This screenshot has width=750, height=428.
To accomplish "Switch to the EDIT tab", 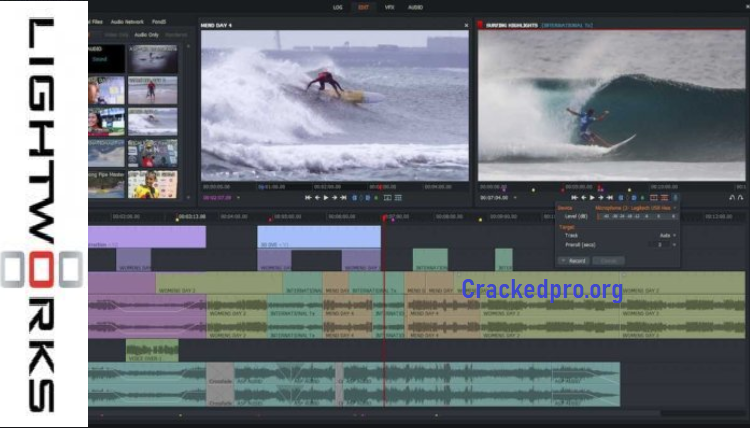I will (x=364, y=7).
